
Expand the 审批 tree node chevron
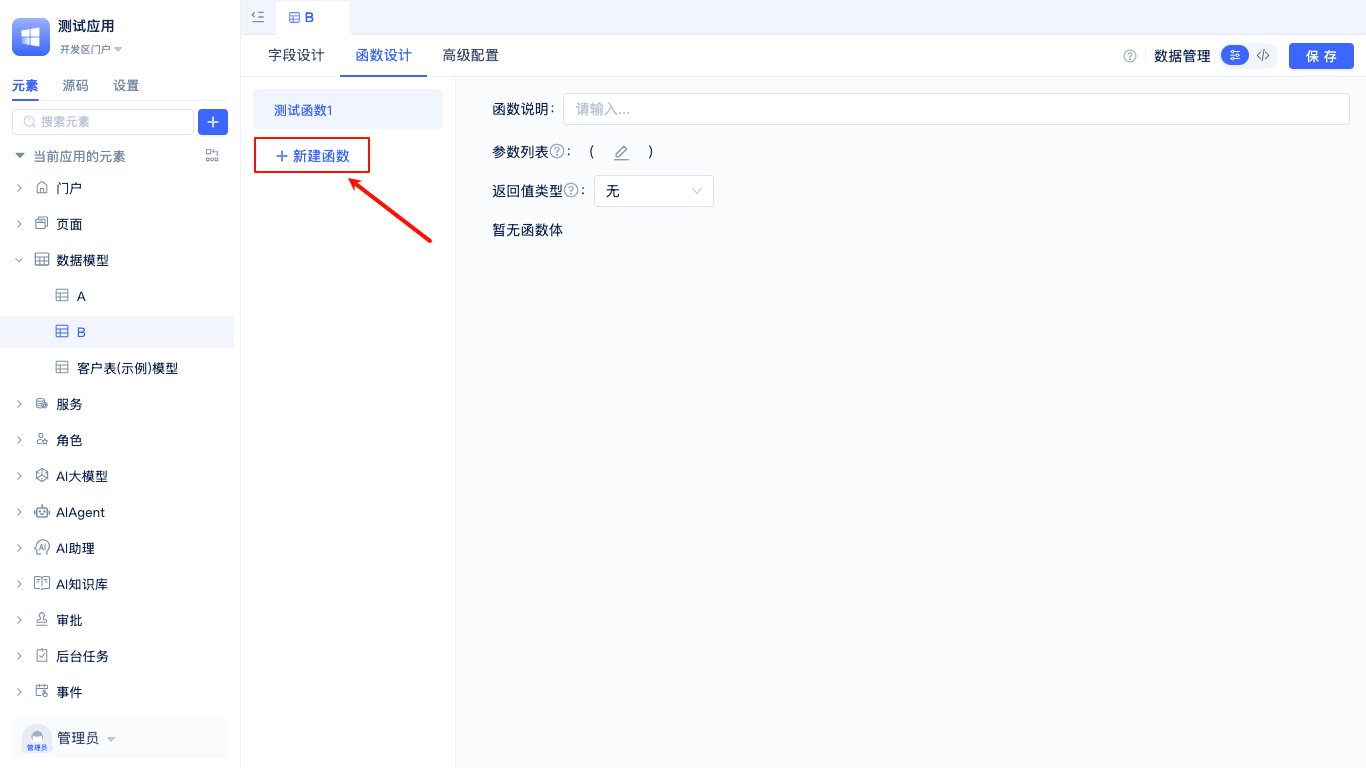[x=19, y=620]
